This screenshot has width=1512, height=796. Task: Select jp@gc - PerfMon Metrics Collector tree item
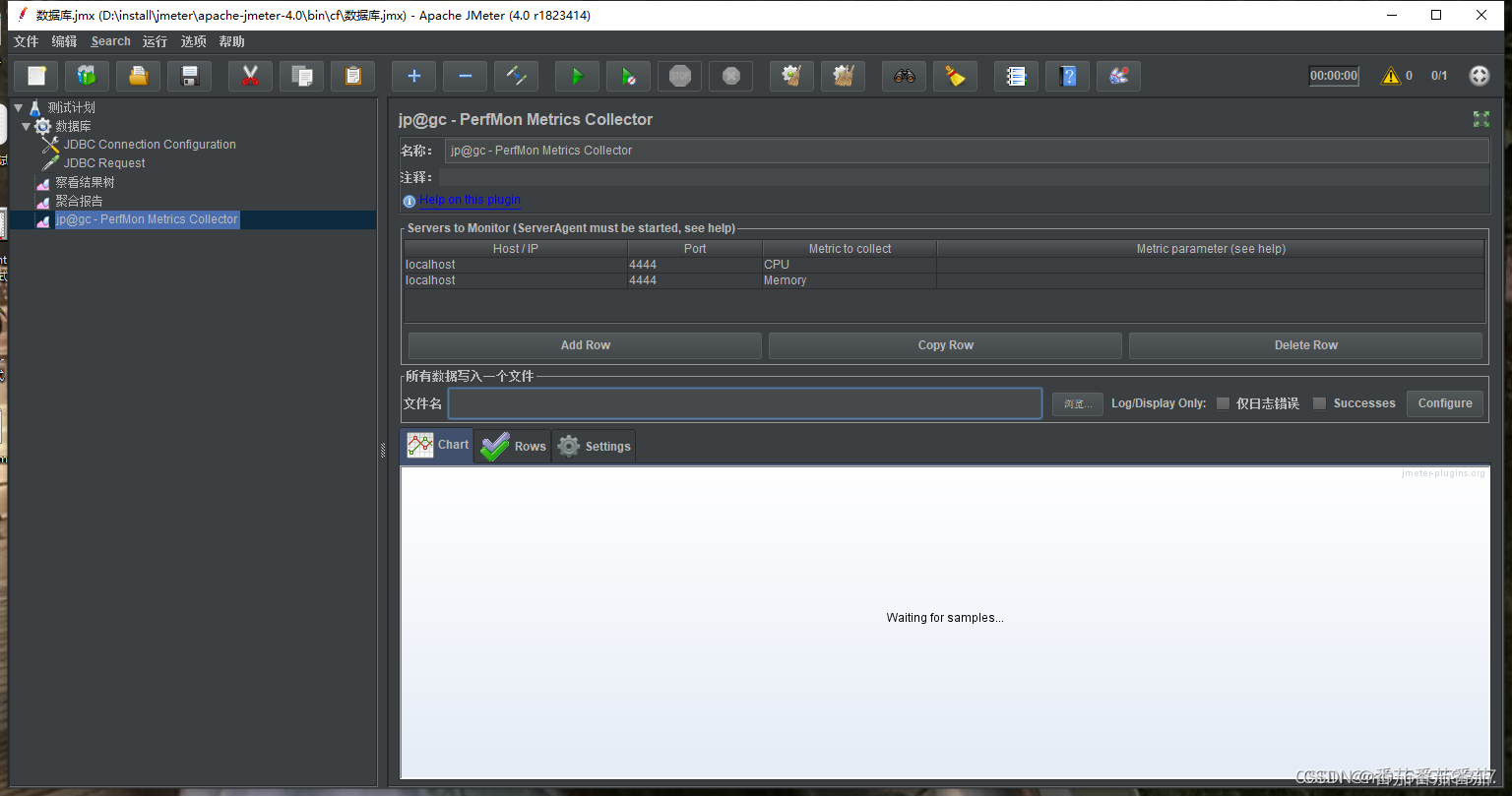(147, 219)
